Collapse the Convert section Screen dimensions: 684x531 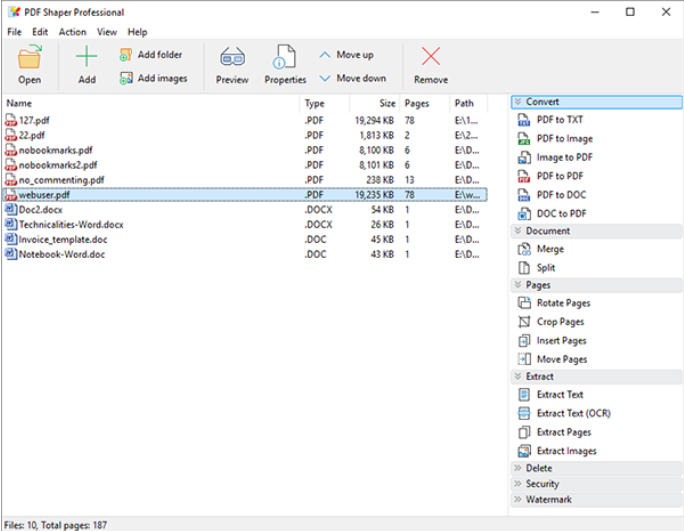(542, 102)
